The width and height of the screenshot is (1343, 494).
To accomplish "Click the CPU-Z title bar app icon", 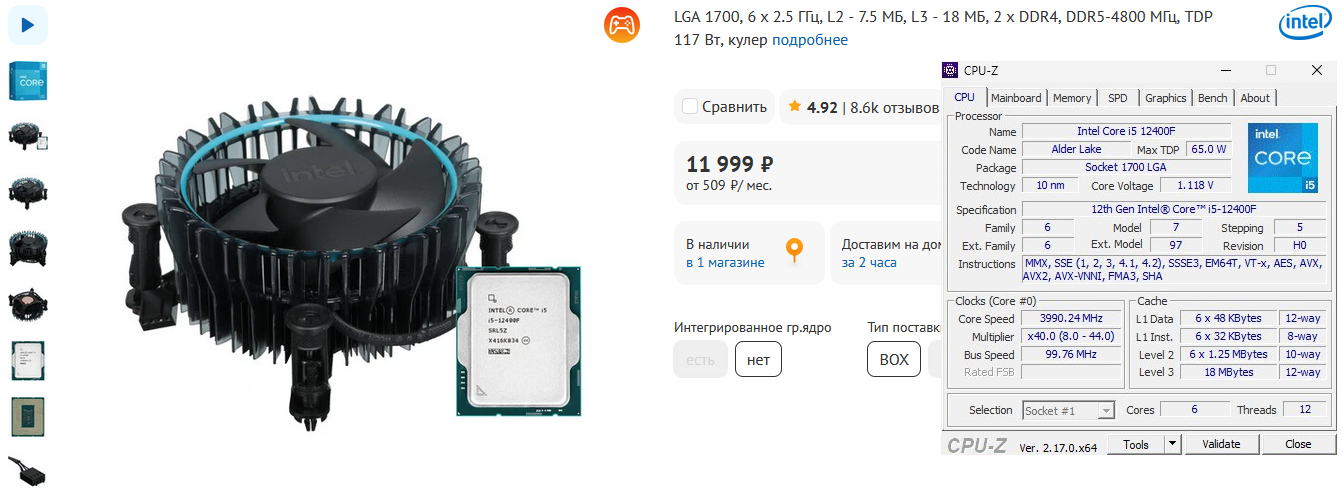I will click(x=950, y=70).
